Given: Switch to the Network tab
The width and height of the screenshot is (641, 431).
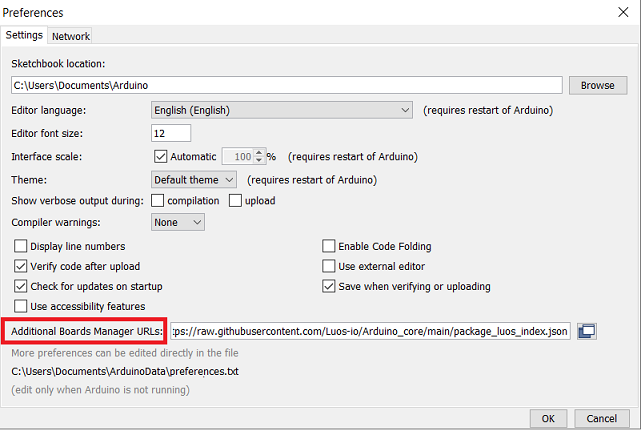Looking at the screenshot, I should tap(71, 36).
